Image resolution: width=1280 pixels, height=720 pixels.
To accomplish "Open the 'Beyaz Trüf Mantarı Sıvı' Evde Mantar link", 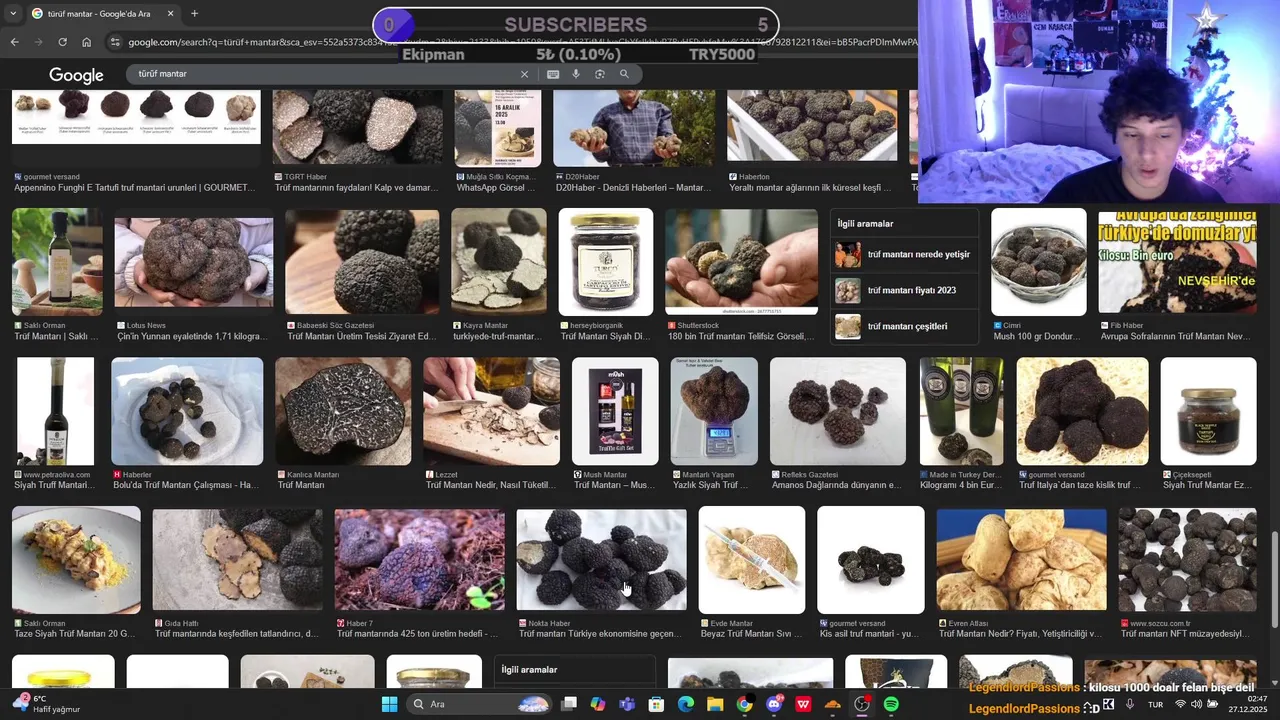I will click(x=752, y=634).
